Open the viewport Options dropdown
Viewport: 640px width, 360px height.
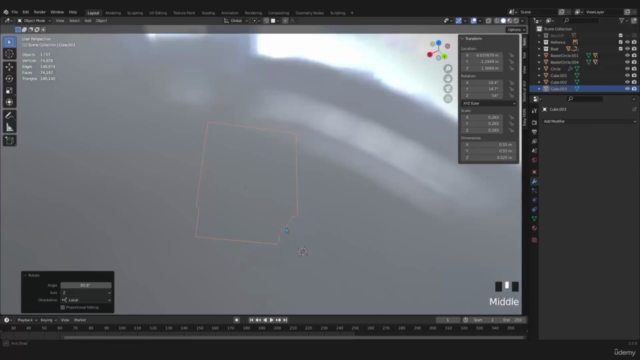(x=516, y=30)
